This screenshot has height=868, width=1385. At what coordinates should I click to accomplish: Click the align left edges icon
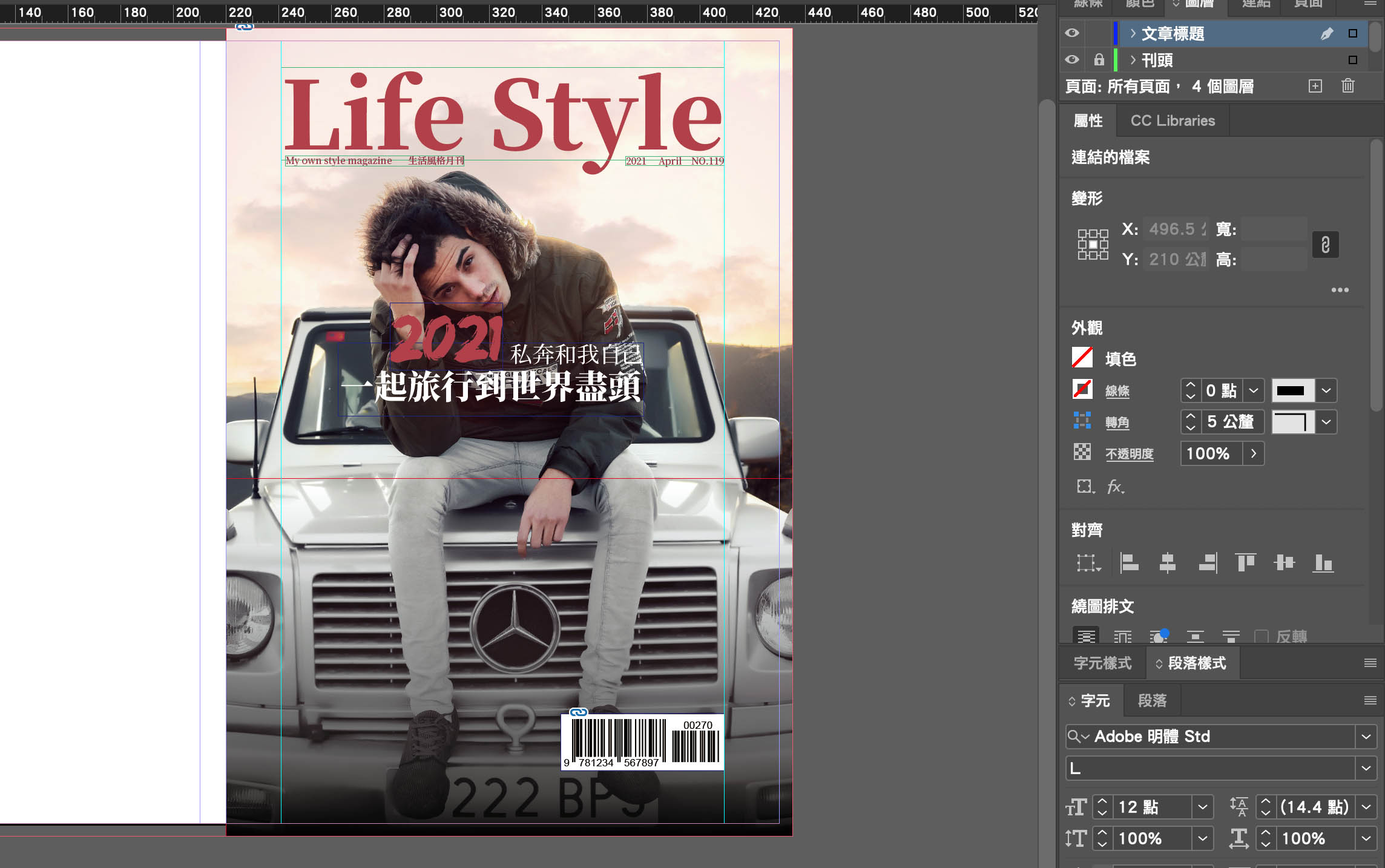pyautogui.click(x=1129, y=563)
